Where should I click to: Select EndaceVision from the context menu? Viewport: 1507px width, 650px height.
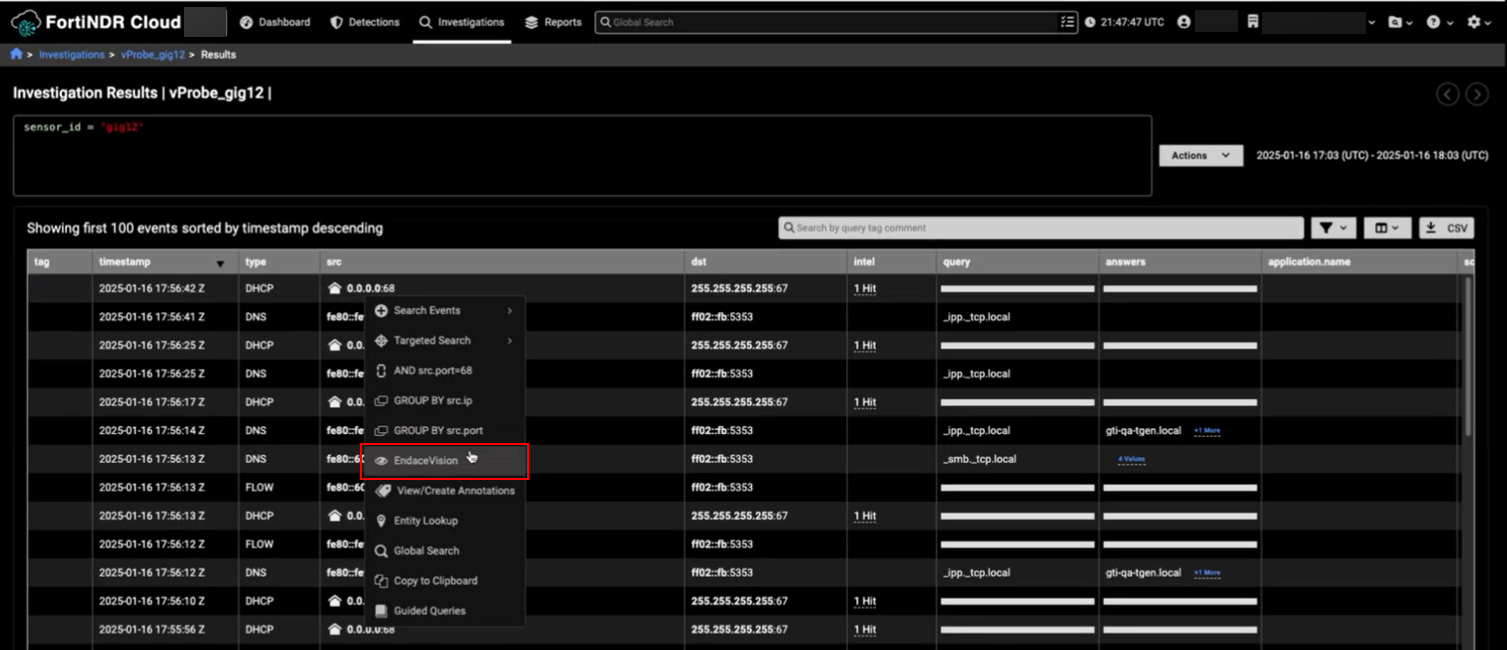pos(424,460)
